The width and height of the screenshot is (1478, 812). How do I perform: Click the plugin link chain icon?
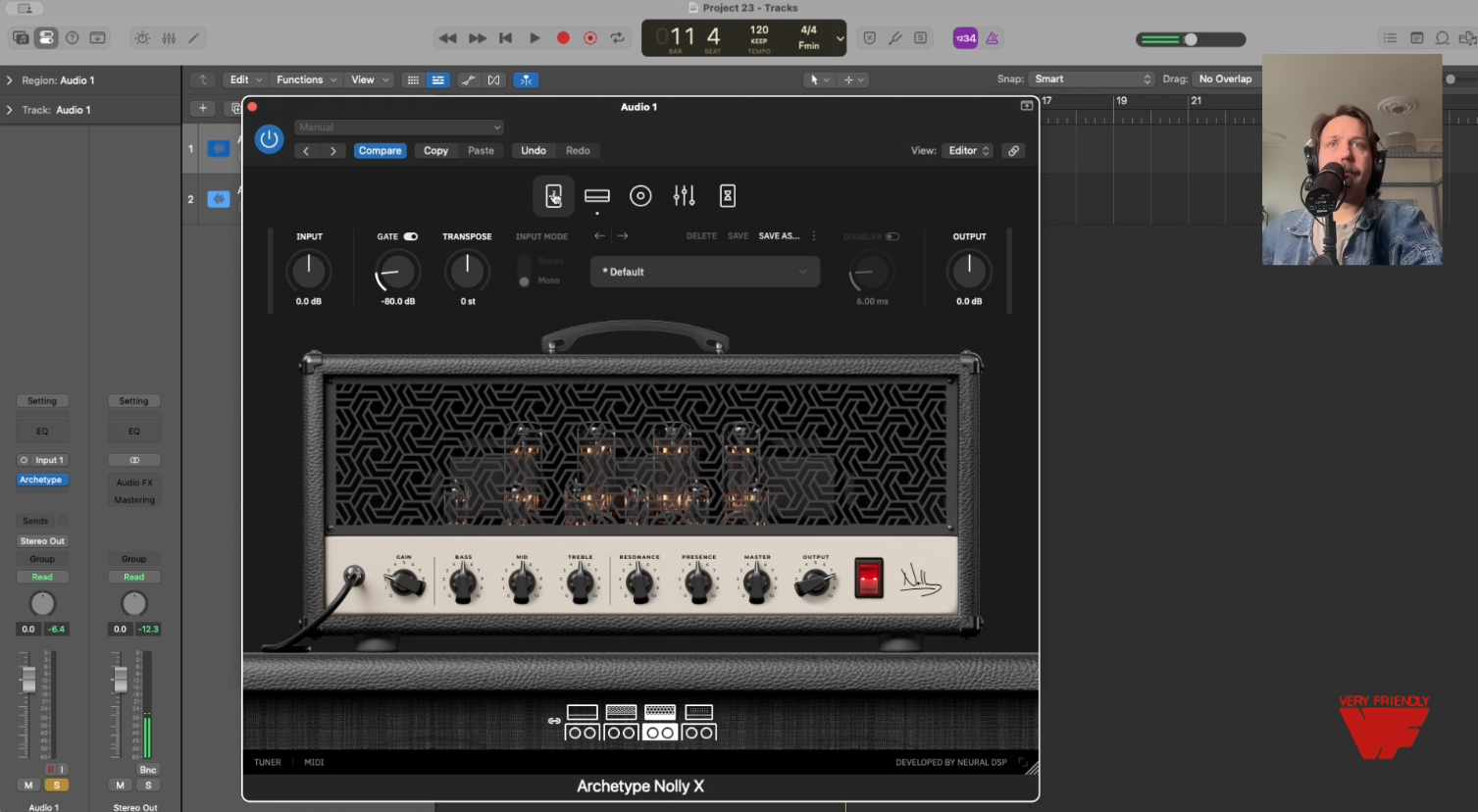1013,151
